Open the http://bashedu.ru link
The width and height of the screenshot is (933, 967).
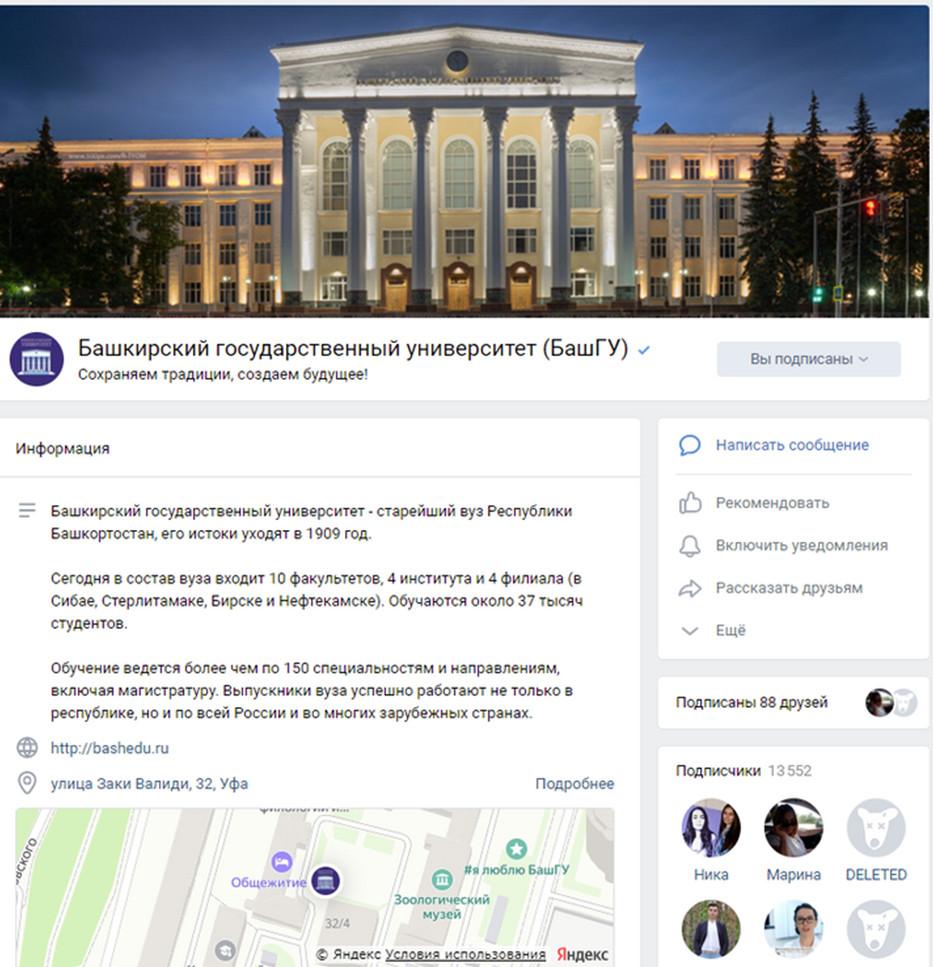click(x=110, y=748)
